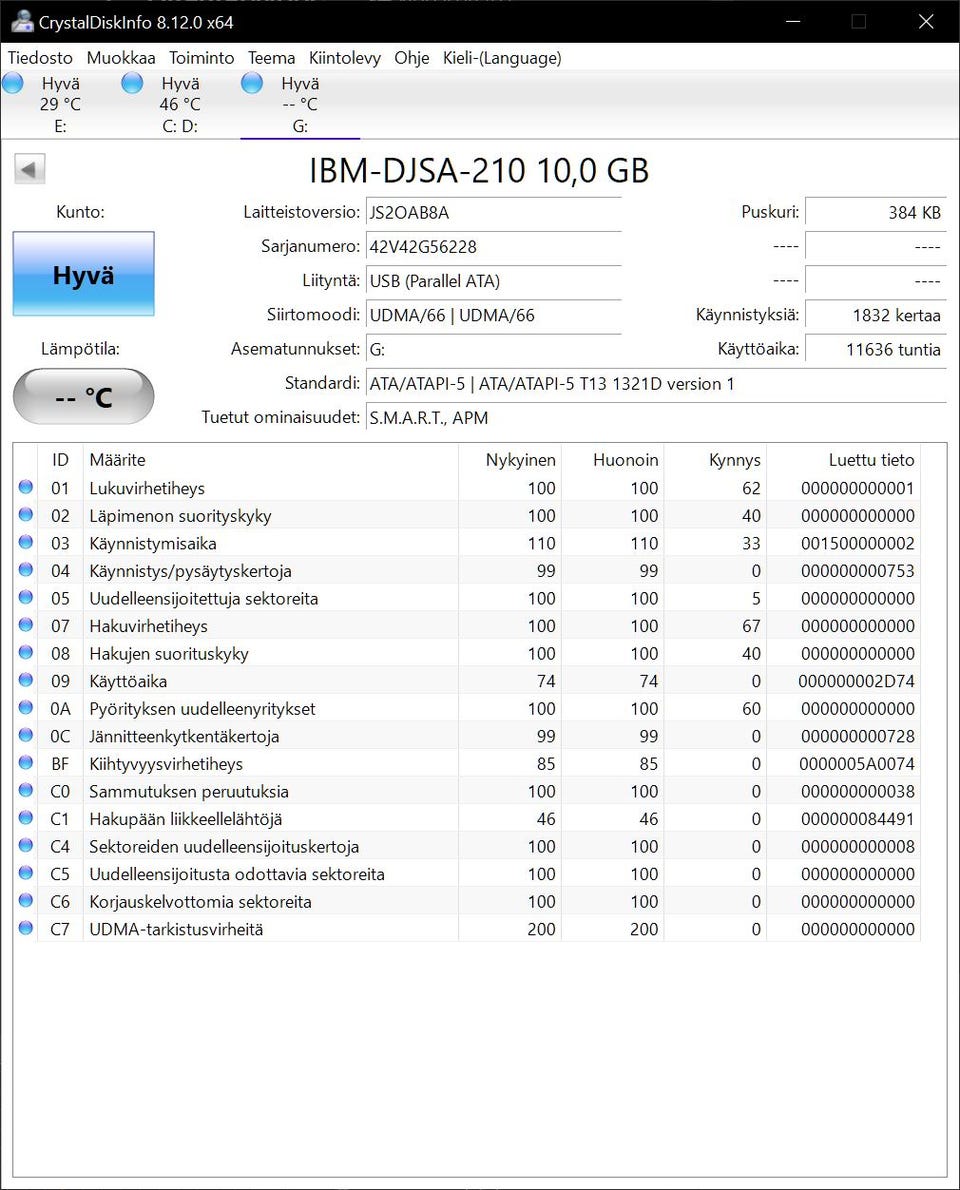The image size is (960, 1190).
Task: Click status orb for Käynnistymisaika row
Action: pos(26,542)
